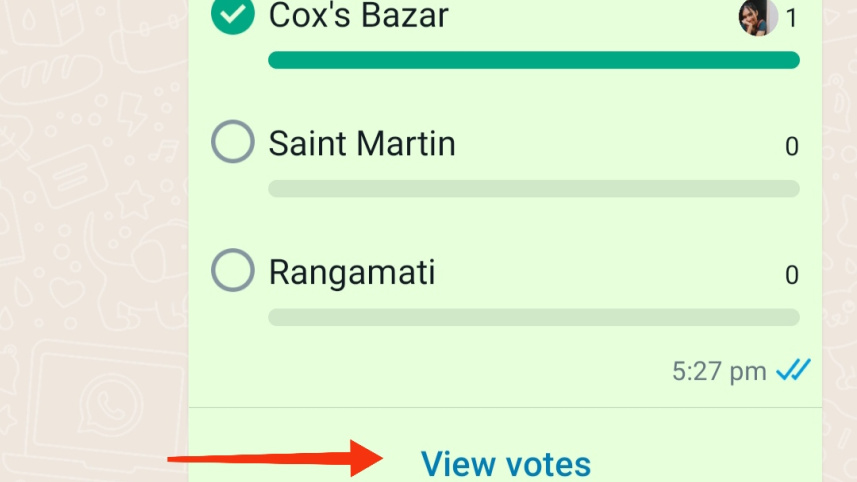Tap the zero vote count for Saint Martin
This screenshot has width=857, height=482.
[791, 147]
